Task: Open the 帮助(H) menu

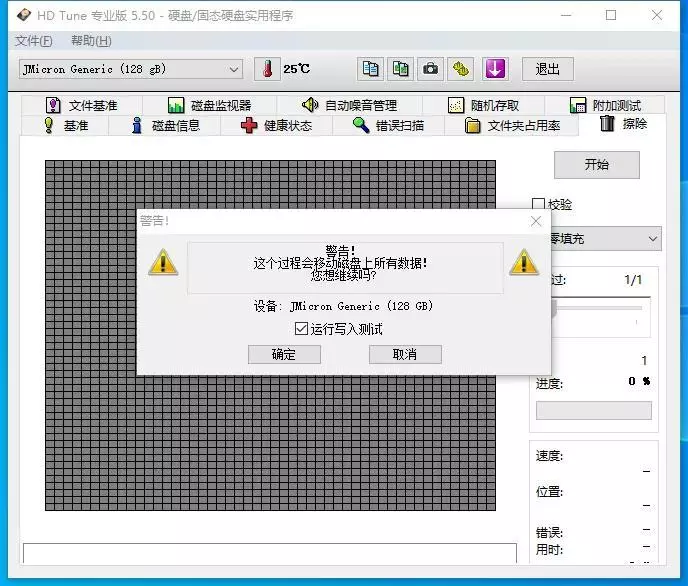Action: point(91,41)
